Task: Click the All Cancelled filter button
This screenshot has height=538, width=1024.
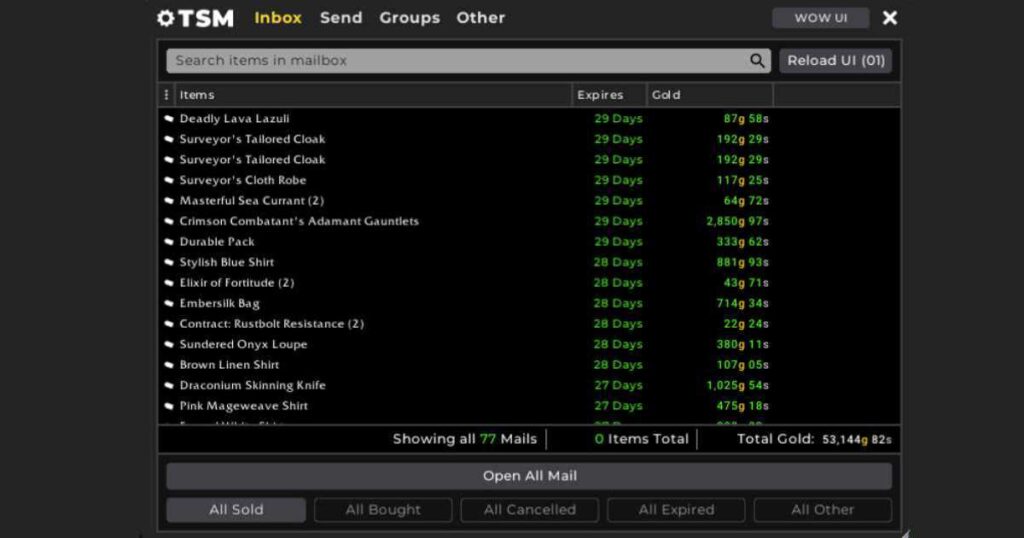Action: tap(529, 510)
